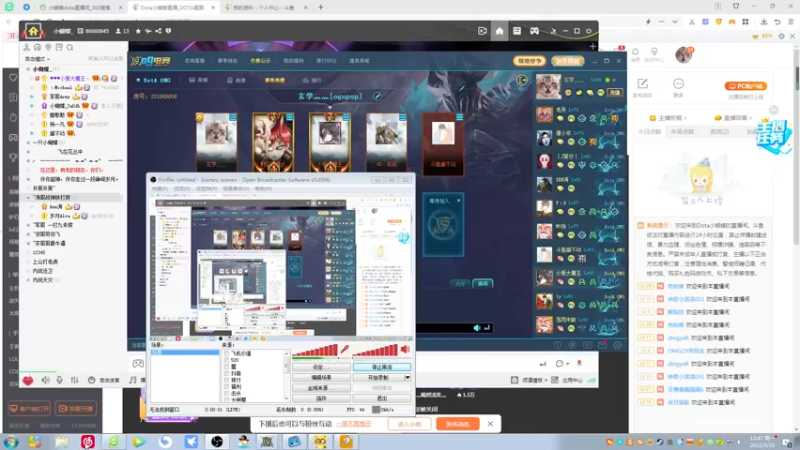Expand the 12345 sub-channel in YY tree
Image resolution: width=800 pixels, height=450 pixels.
[29, 253]
